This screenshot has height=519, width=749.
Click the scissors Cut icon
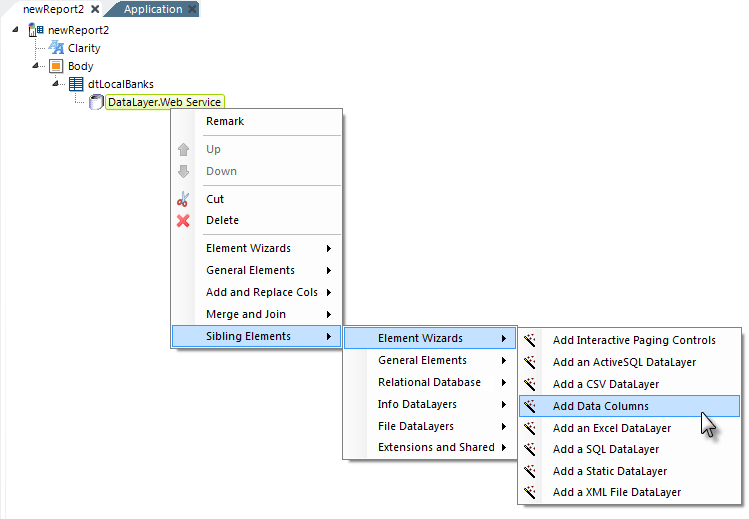(183, 199)
